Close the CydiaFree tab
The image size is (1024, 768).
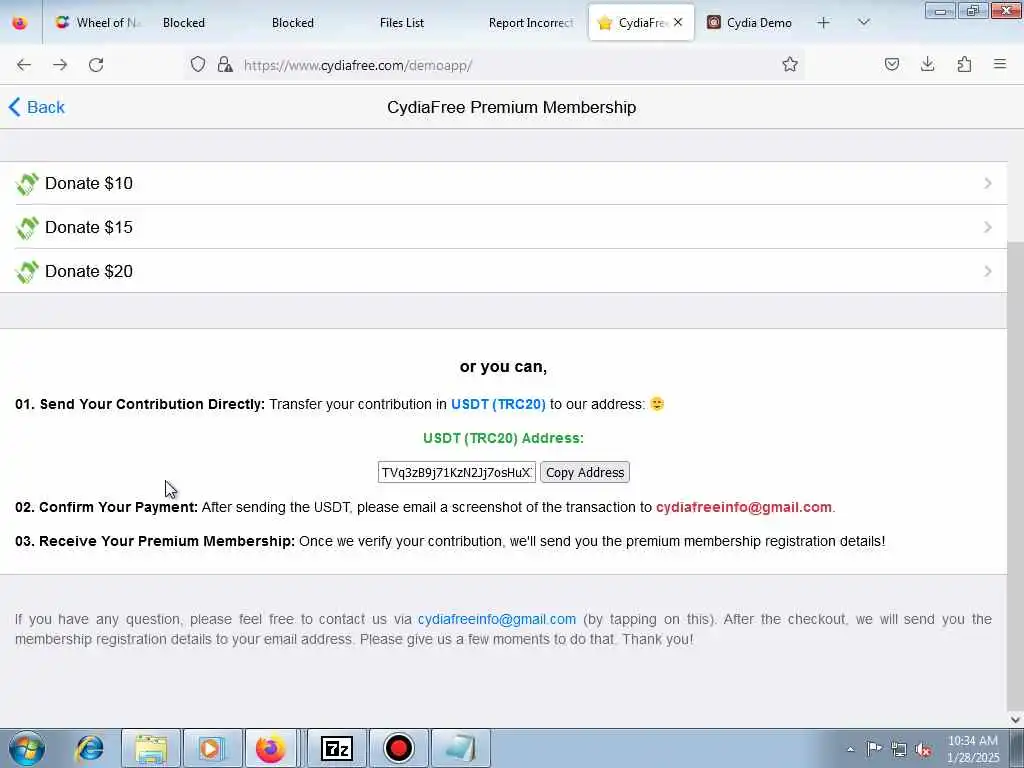pyautogui.click(x=678, y=22)
